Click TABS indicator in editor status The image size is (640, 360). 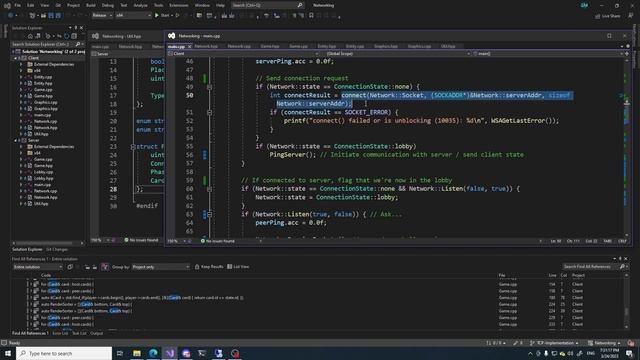(607, 241)
